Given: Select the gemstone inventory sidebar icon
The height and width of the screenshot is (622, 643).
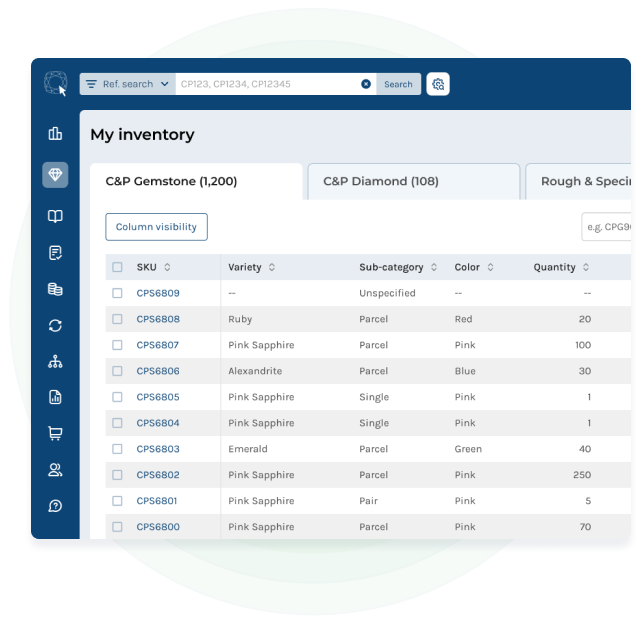Looking at the screenshot, I should 55,175.
